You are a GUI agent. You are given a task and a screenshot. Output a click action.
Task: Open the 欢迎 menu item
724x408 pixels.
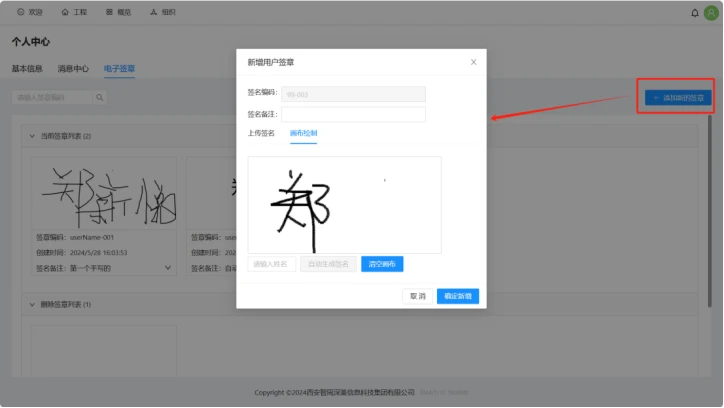coord(30,12)
